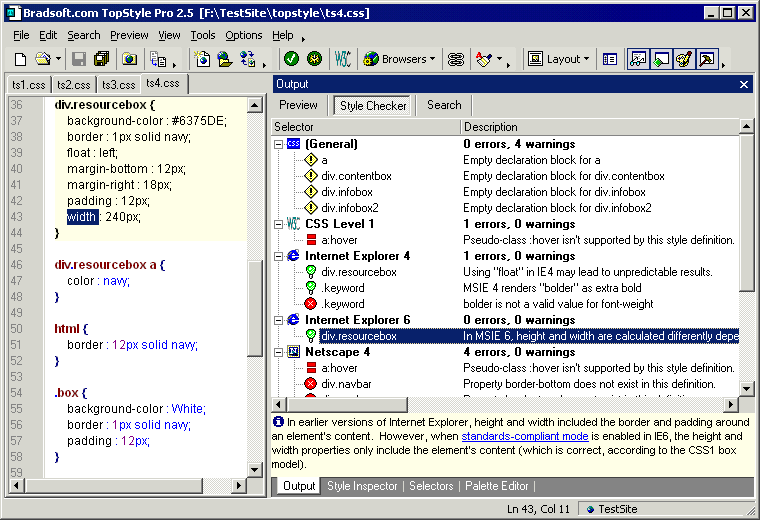
Task: Click the warning icon beside selector a
Action: [311, 160]
